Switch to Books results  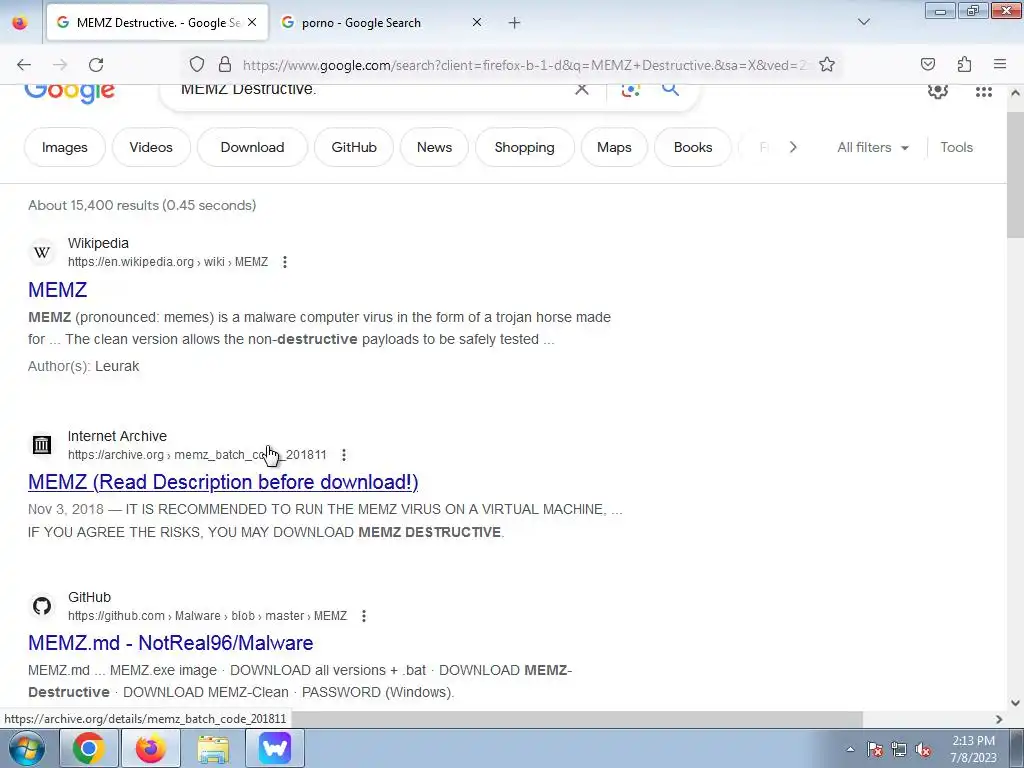click(x=693, y=147)
